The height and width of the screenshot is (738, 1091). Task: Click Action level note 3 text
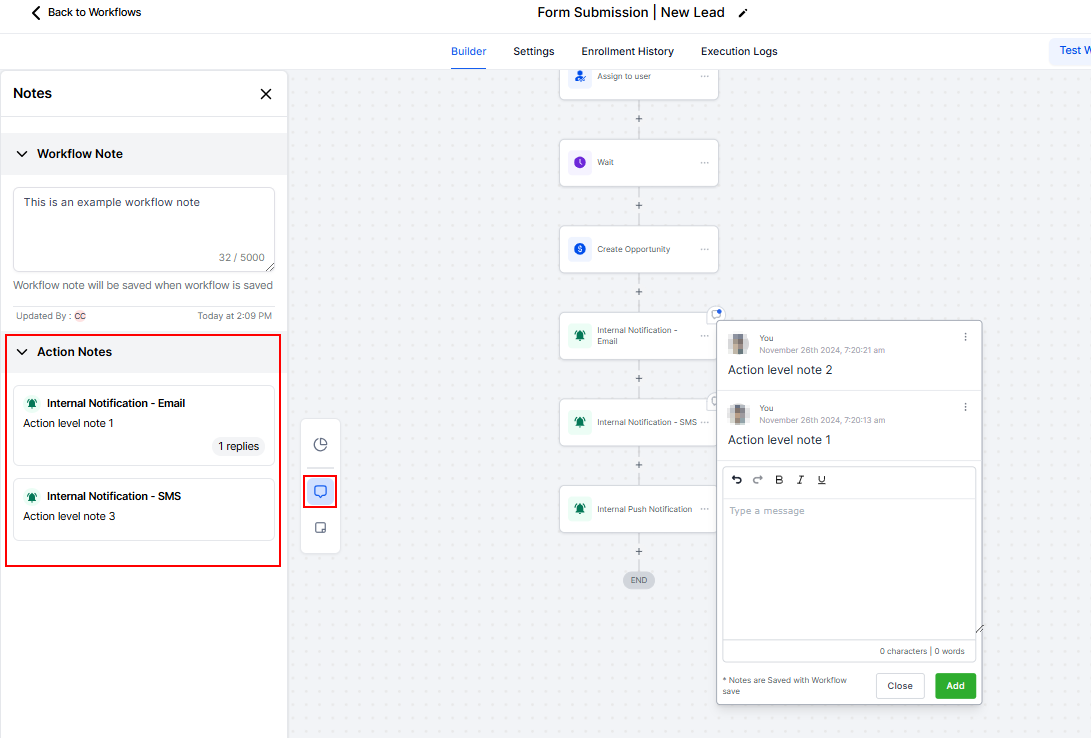69,516
